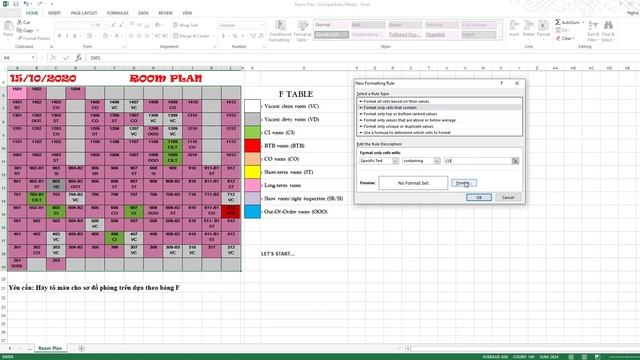Screen dimensions: 640x360
Task: Click the red BTB rooms legend swatch
Action: [x=252, y=145]
